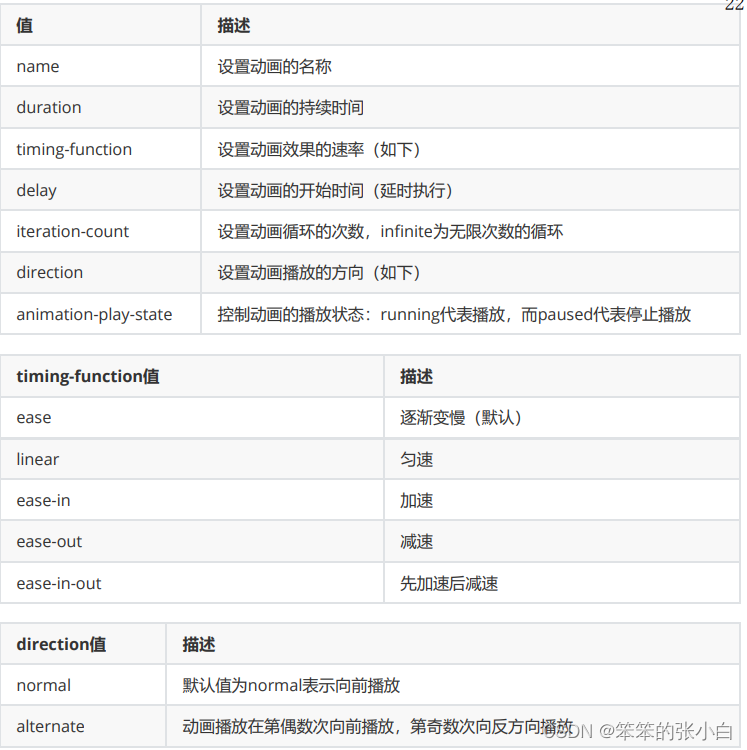Click text '设置动画播放的方向（如下）'
This screenshot has width=747, height=750.
click(x=319, y=273)
